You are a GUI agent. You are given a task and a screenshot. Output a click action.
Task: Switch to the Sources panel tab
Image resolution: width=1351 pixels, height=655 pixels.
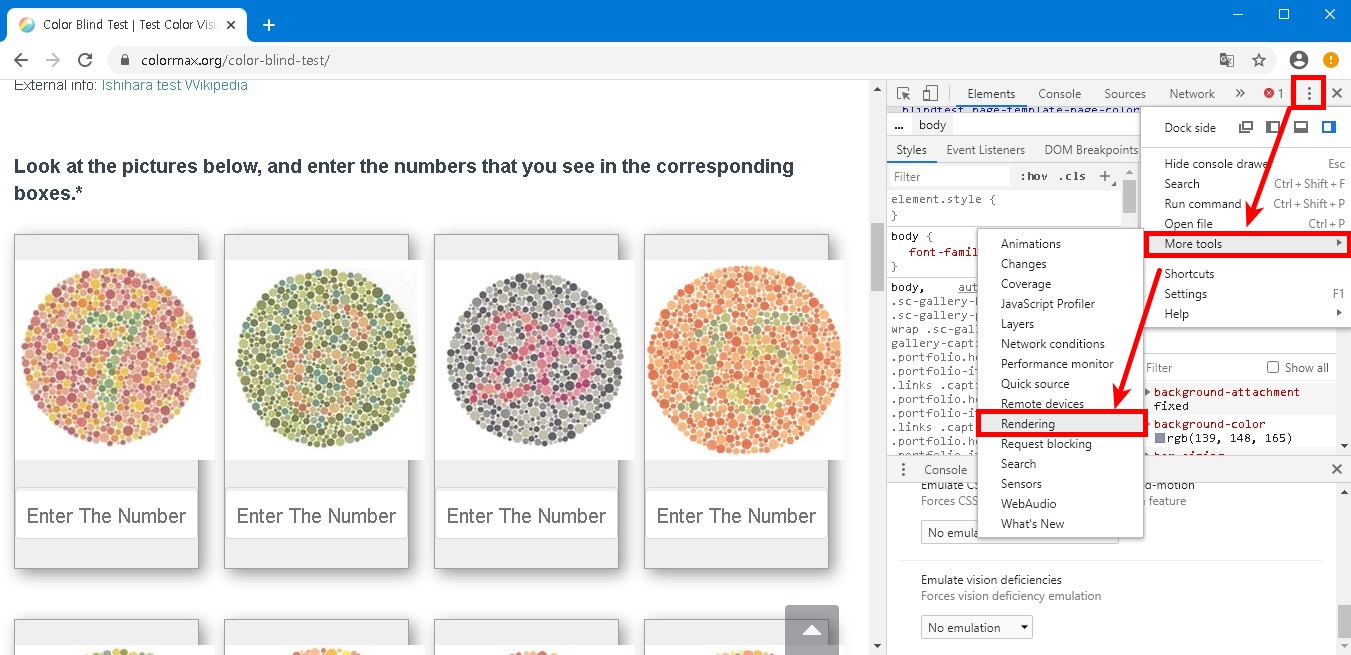click(1125, 93)
